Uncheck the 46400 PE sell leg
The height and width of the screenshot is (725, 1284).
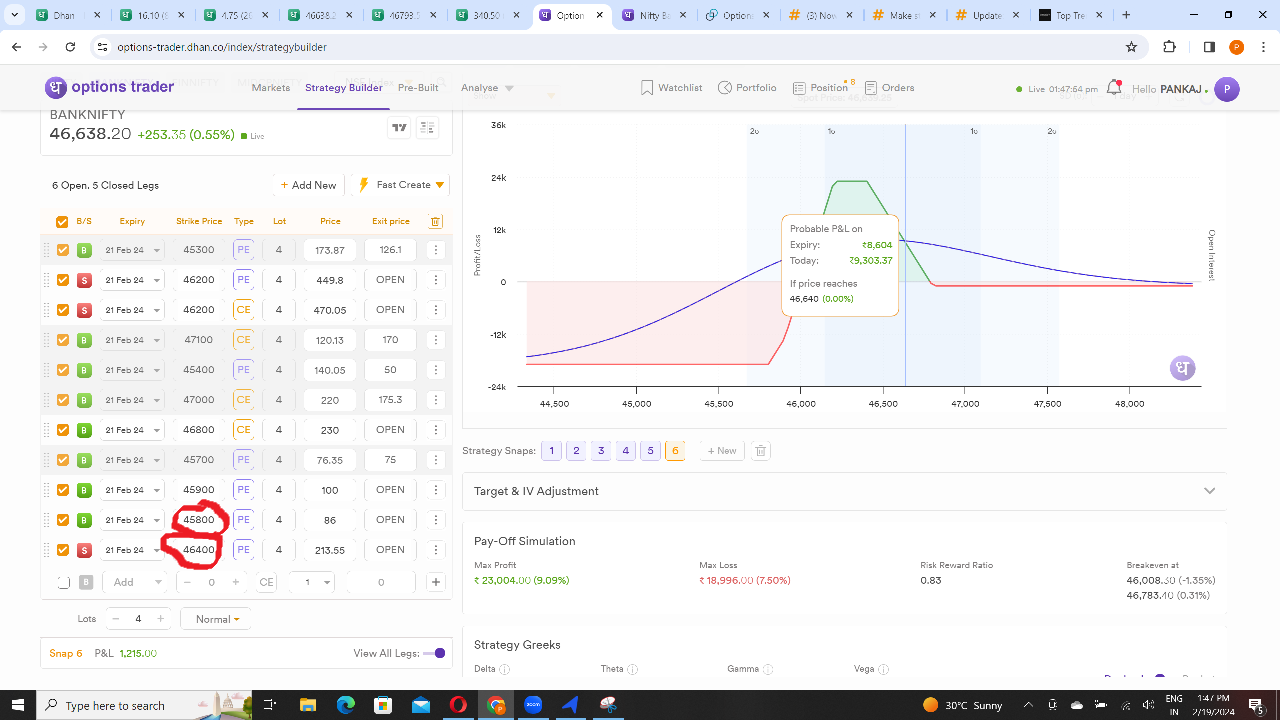(x=63, y=550)
